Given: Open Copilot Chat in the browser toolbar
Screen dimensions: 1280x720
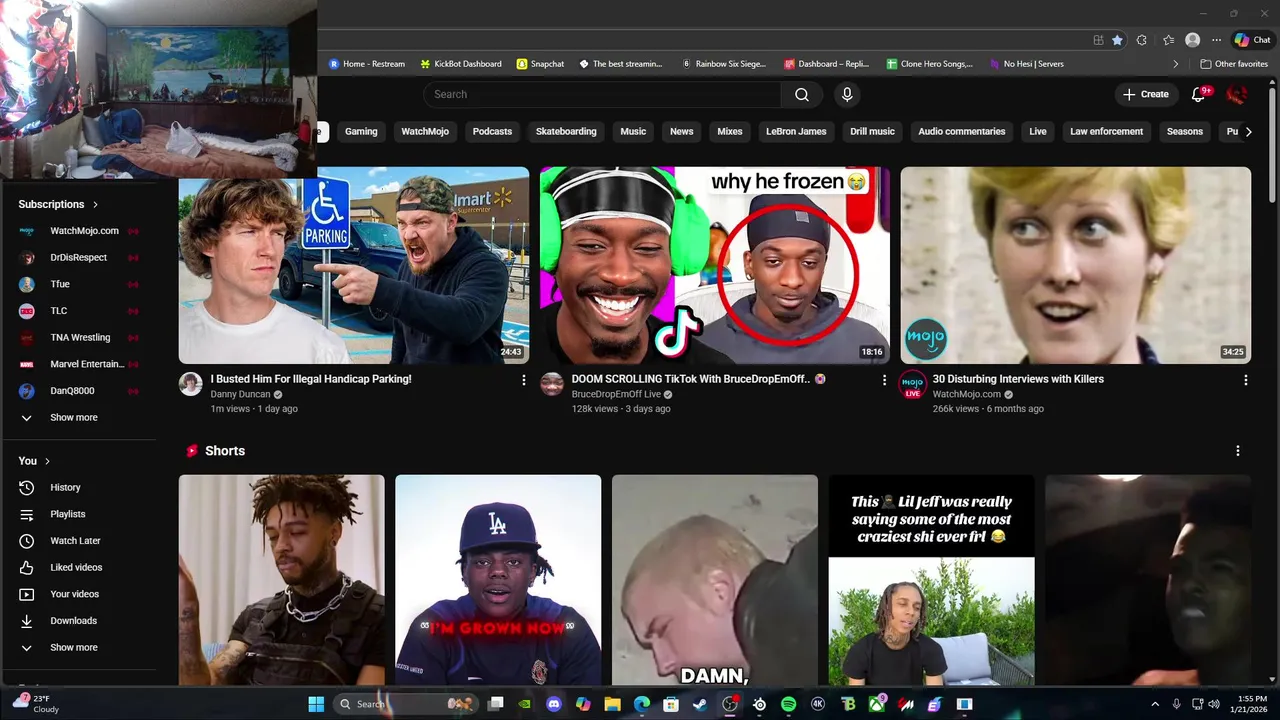Looking at the screenshot, I should 1252,40.
